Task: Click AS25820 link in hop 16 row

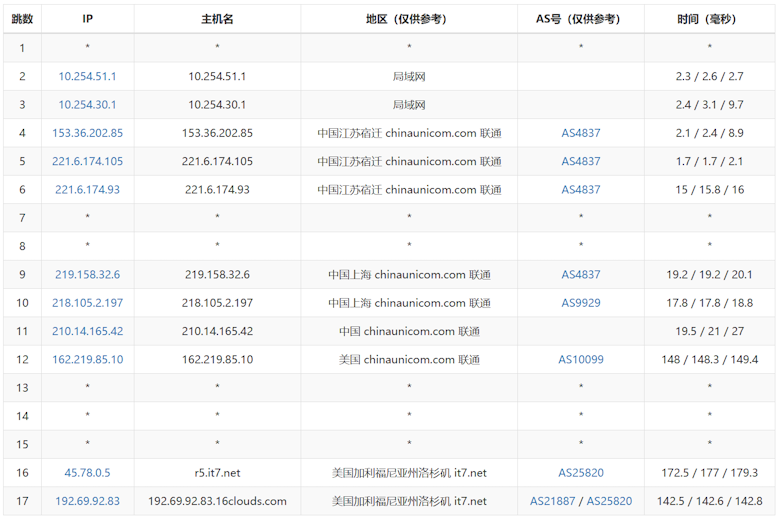Action: pos(581,473)
